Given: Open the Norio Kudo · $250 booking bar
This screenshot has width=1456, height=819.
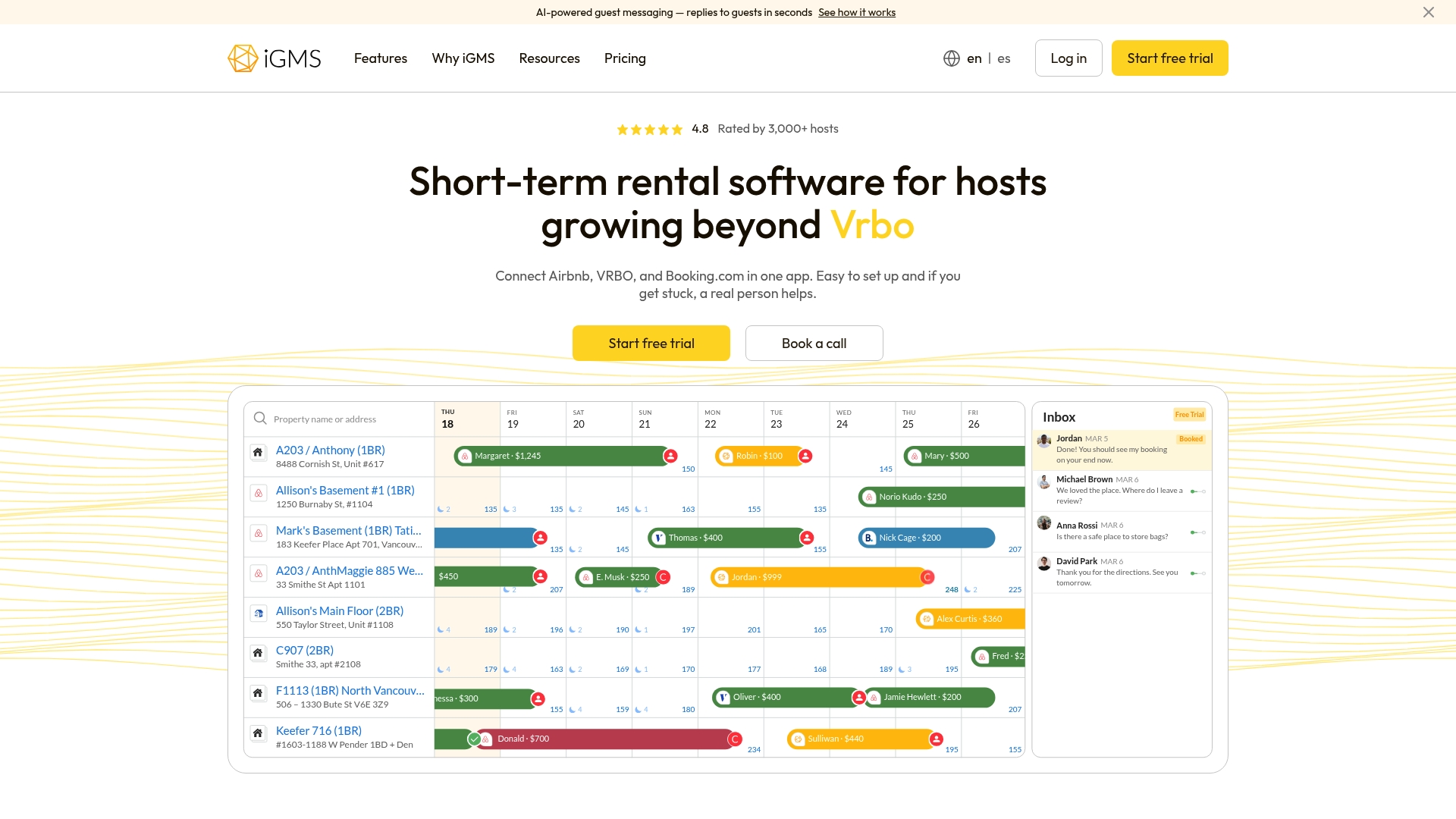Looking at the screenshot, I should pyautogui.click(x=941, y=497).
